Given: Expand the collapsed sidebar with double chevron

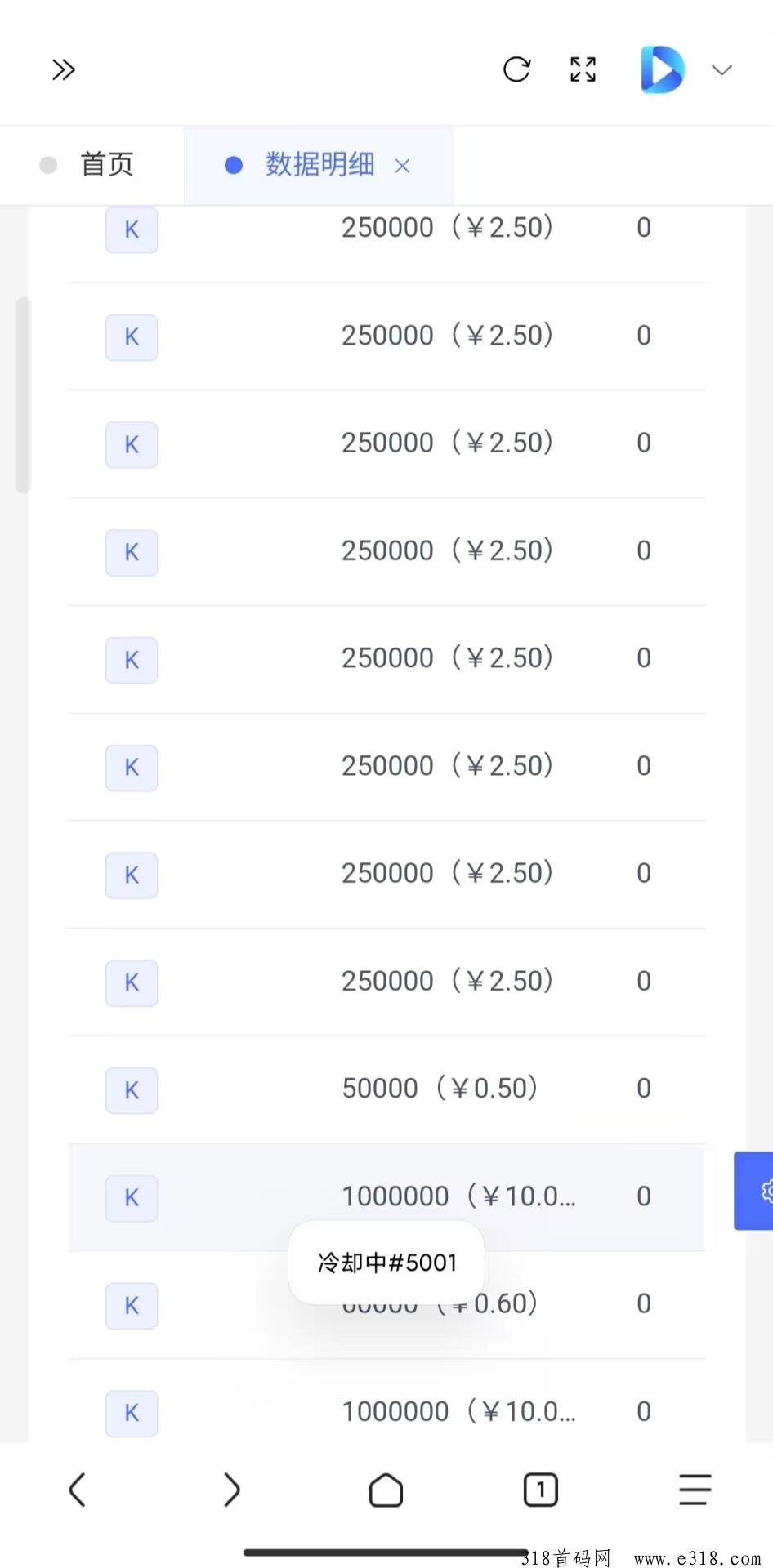Looking at the screenshot, I should click(64, 70).
